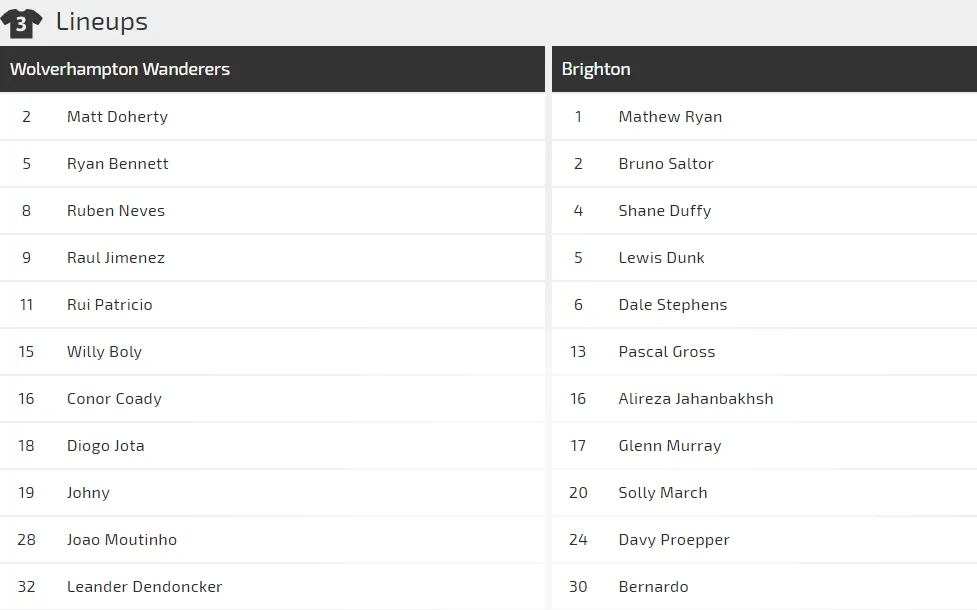Open Matt Doherty's player entry
This screenshot has width=977, height=610.
[x=117, y=116]
